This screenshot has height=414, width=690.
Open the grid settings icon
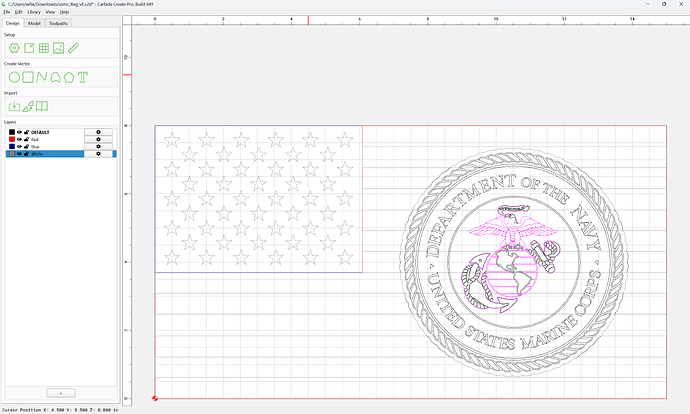pos(44,48)
